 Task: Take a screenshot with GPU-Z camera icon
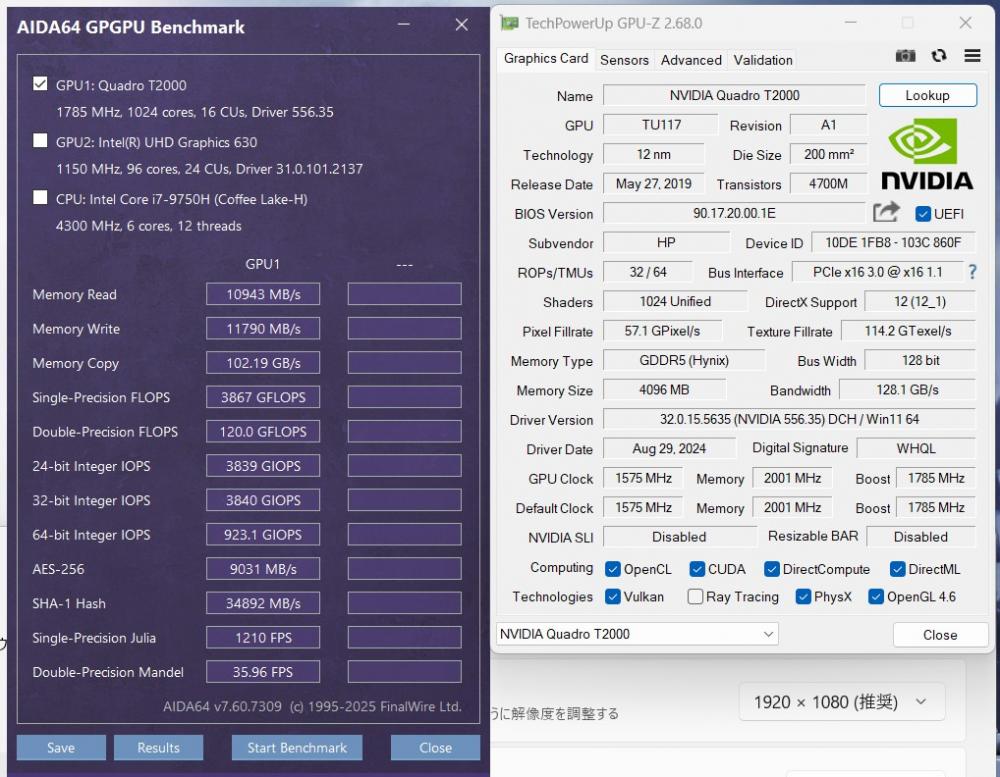pyautogui.click(x=905, y=57)
